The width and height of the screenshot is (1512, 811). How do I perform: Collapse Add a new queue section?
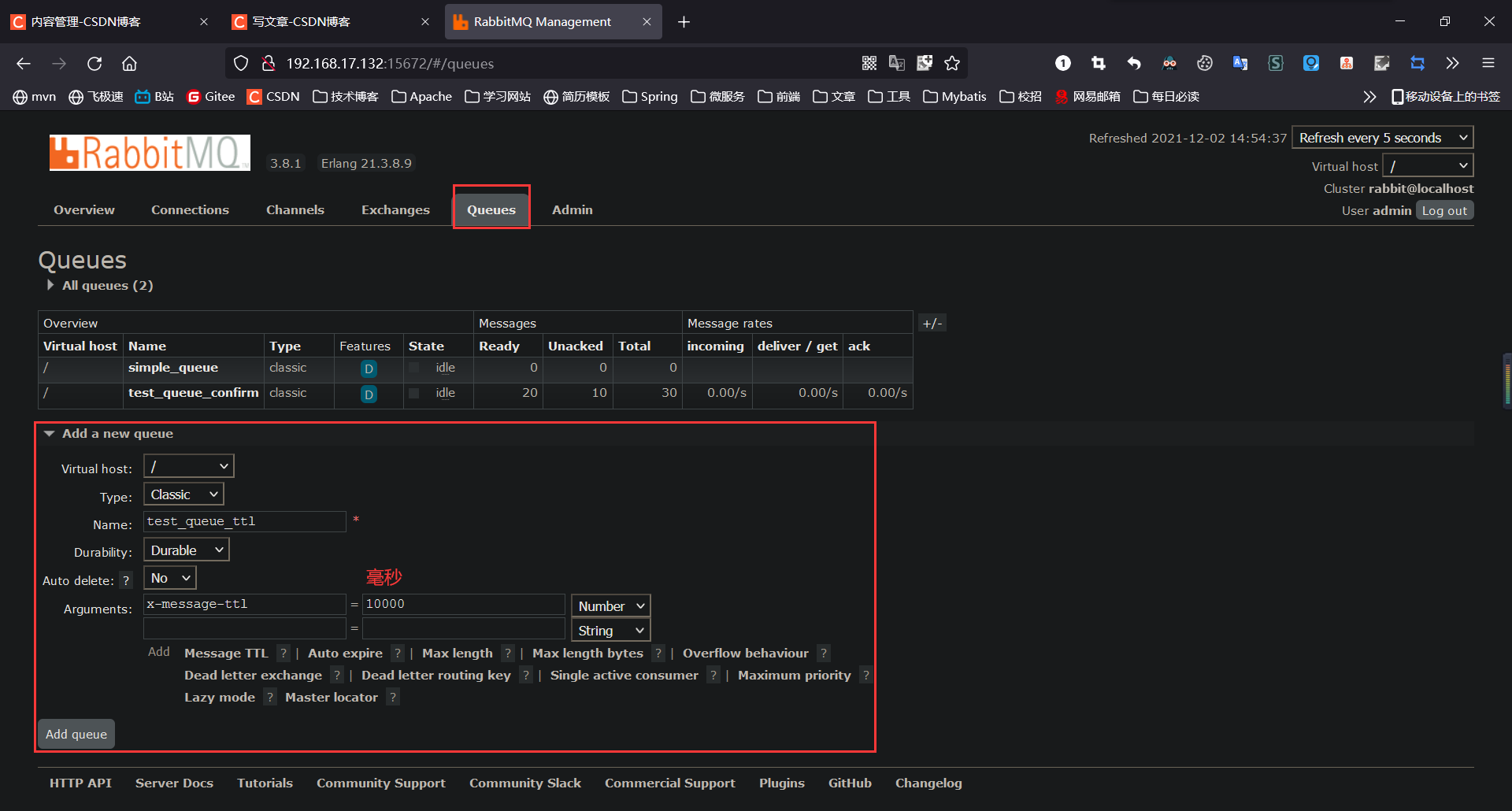110,433
